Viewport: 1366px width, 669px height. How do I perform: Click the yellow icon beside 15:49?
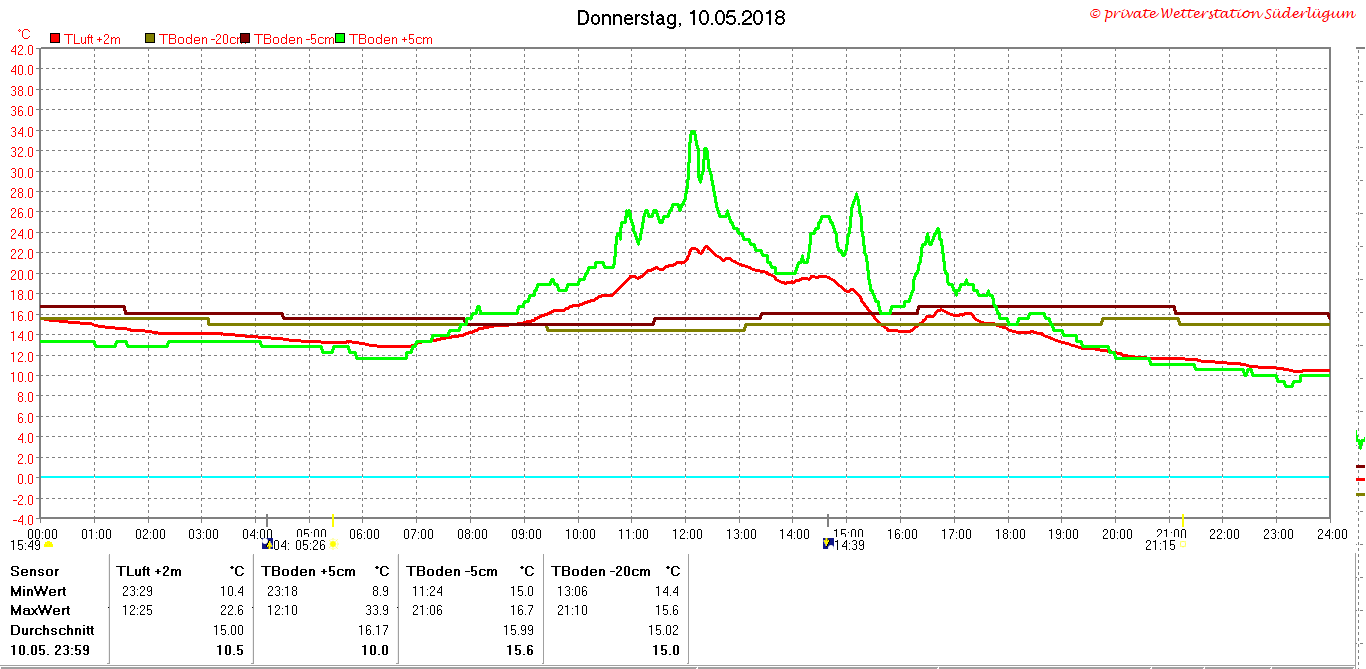click(48, 545)
